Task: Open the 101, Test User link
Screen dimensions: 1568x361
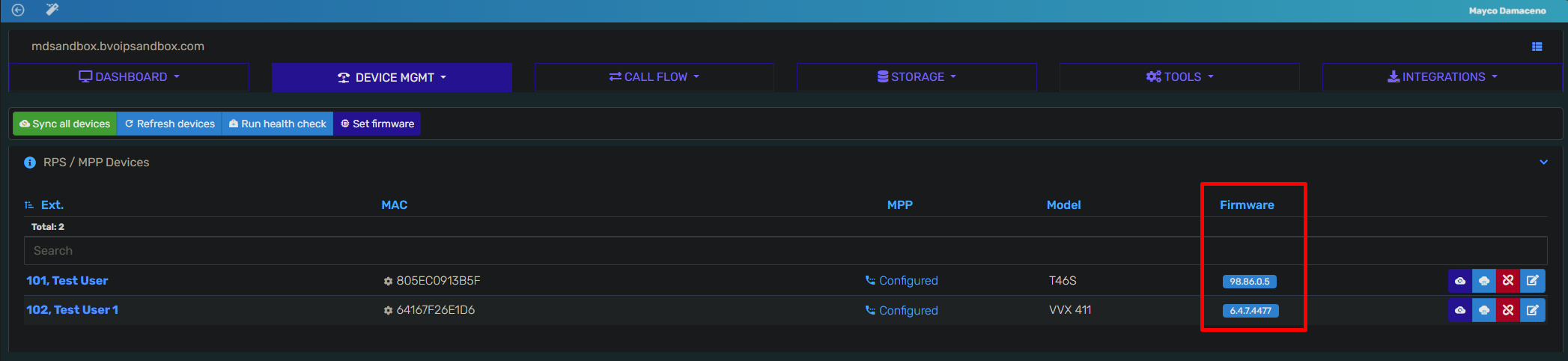Action: [x=67, y=281]
